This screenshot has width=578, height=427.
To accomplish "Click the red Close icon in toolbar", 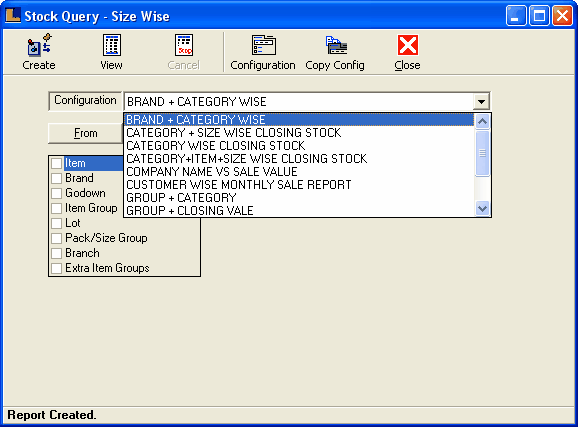I will click(x=408, y=45).
